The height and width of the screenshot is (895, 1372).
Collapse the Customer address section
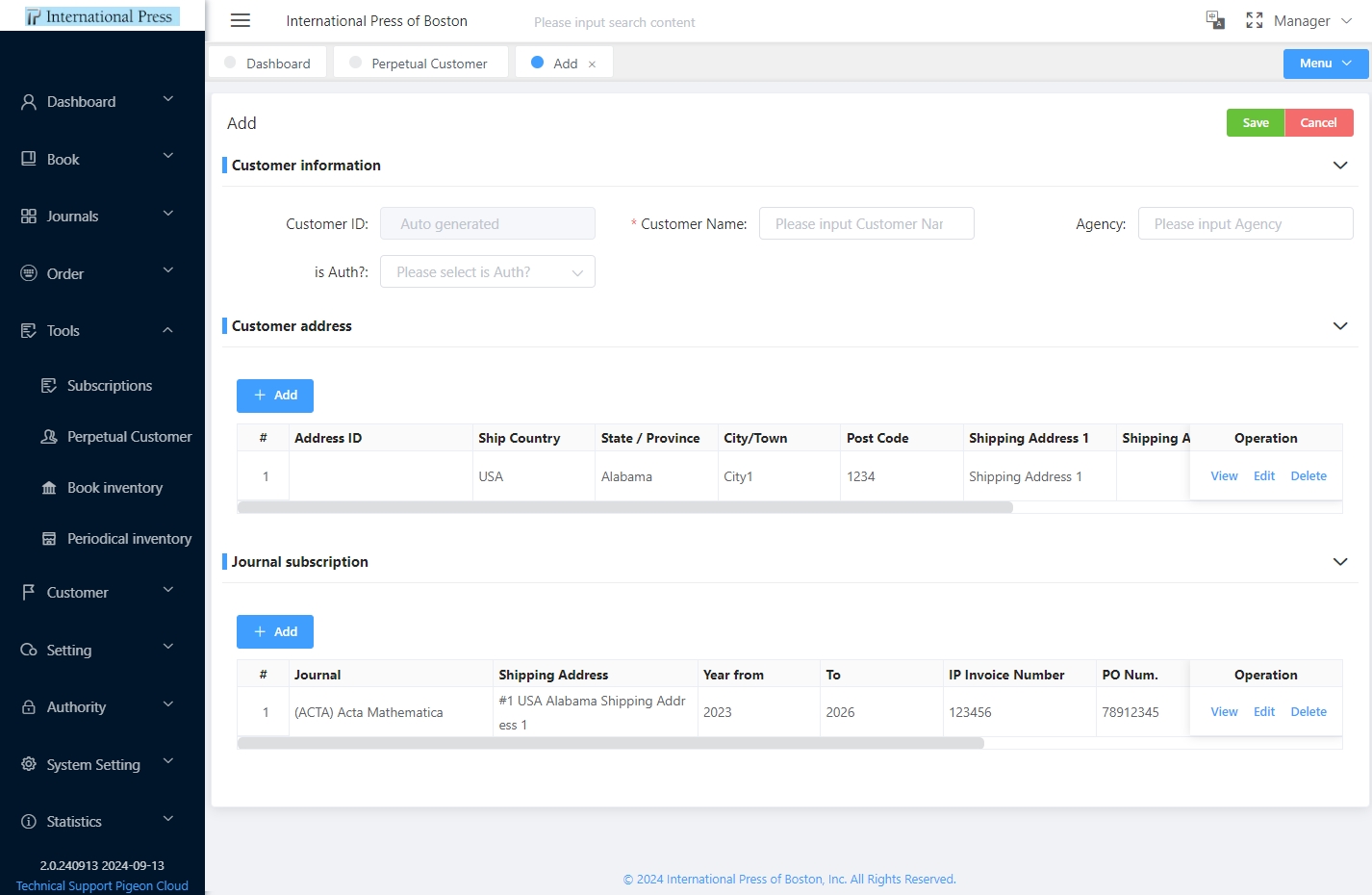(x=1340, y=326)
